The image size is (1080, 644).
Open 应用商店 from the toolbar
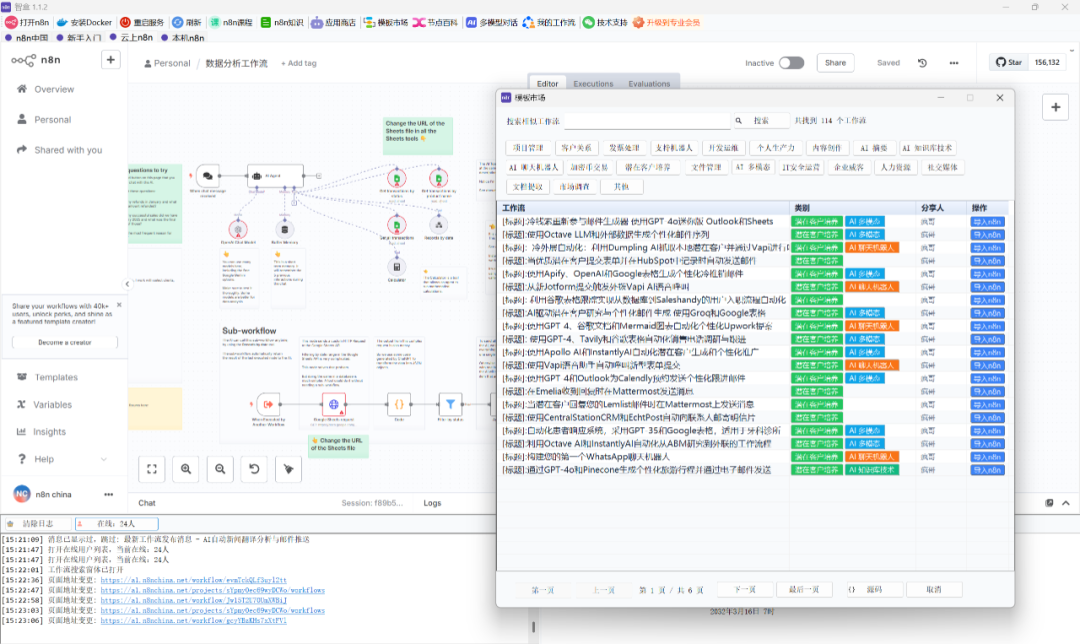pos(317,22)
